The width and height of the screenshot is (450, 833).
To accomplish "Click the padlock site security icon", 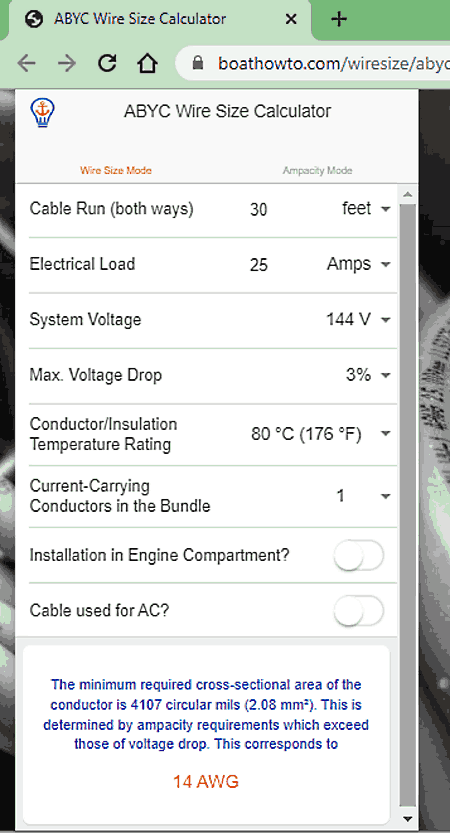I will 198,64.
